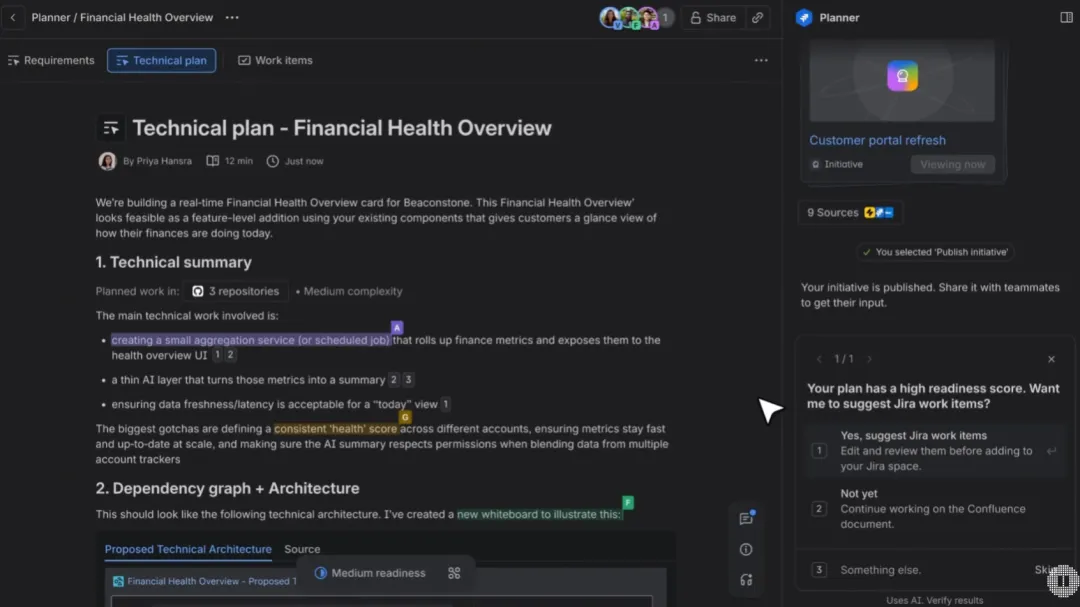The image size is (1080, 607).
Task: Close the Jira suggestion card
Action: tap(1051, 359)
